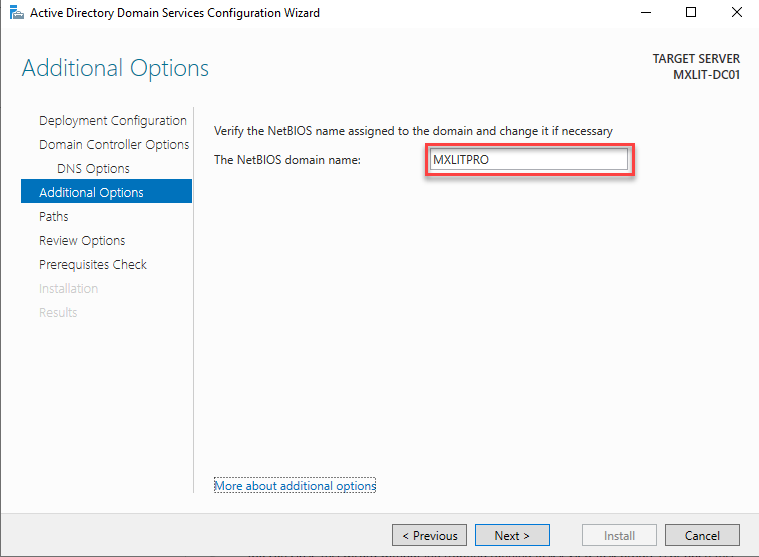Click the greyed-out Results step
759x557 pixels.
tap(58, 313)
